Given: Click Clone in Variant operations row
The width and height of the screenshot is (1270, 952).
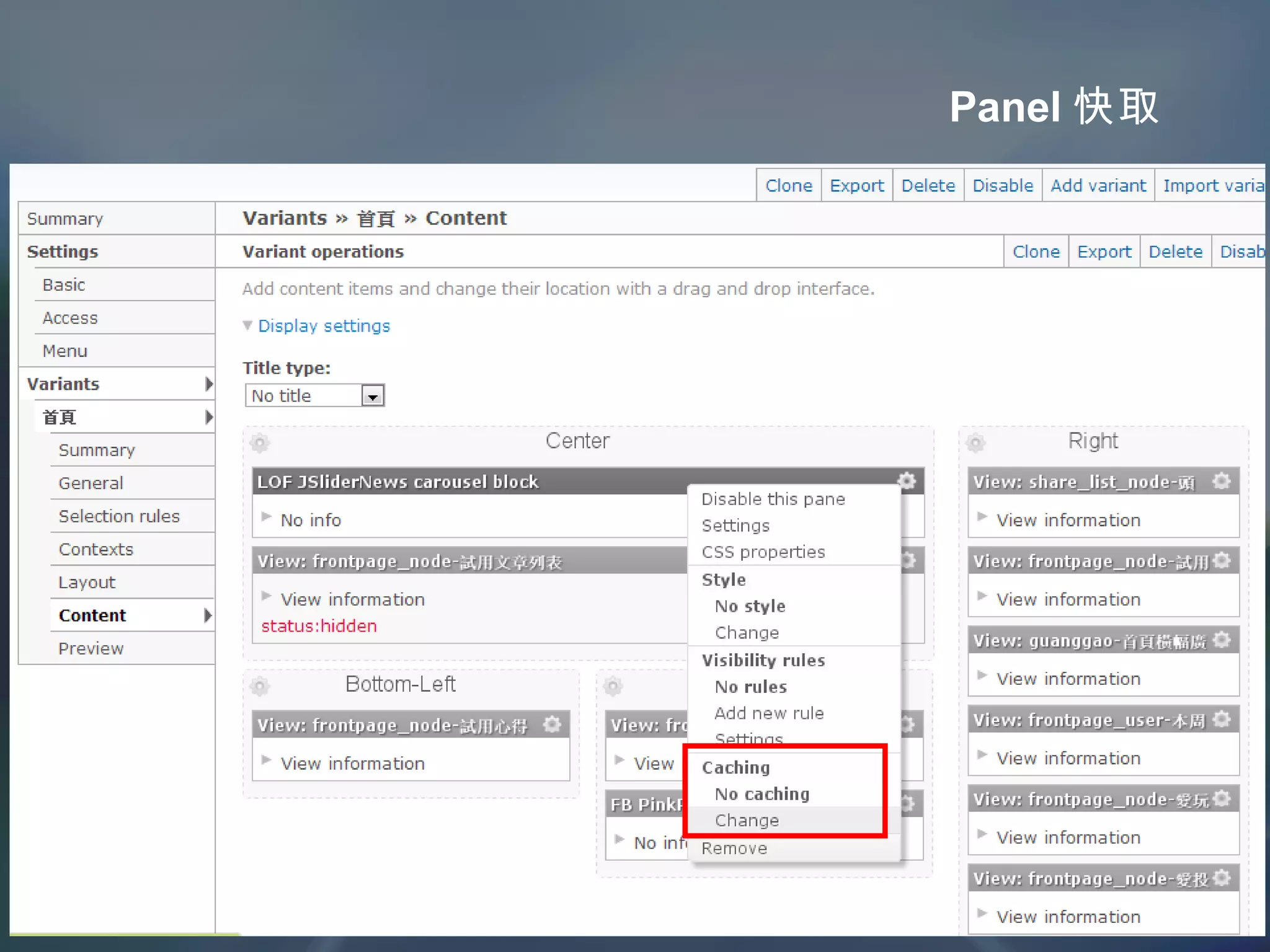Looking at the screenshot, I should 1036,252.
